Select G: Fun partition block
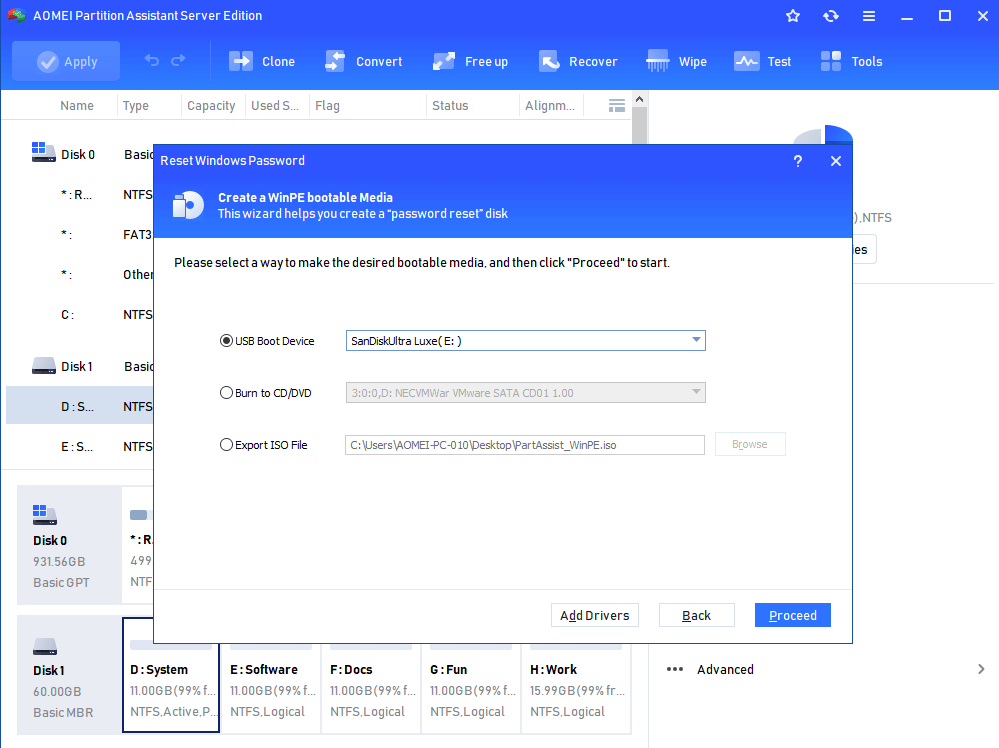The width and height of the screenshot is (999, 748). point(471,688)
